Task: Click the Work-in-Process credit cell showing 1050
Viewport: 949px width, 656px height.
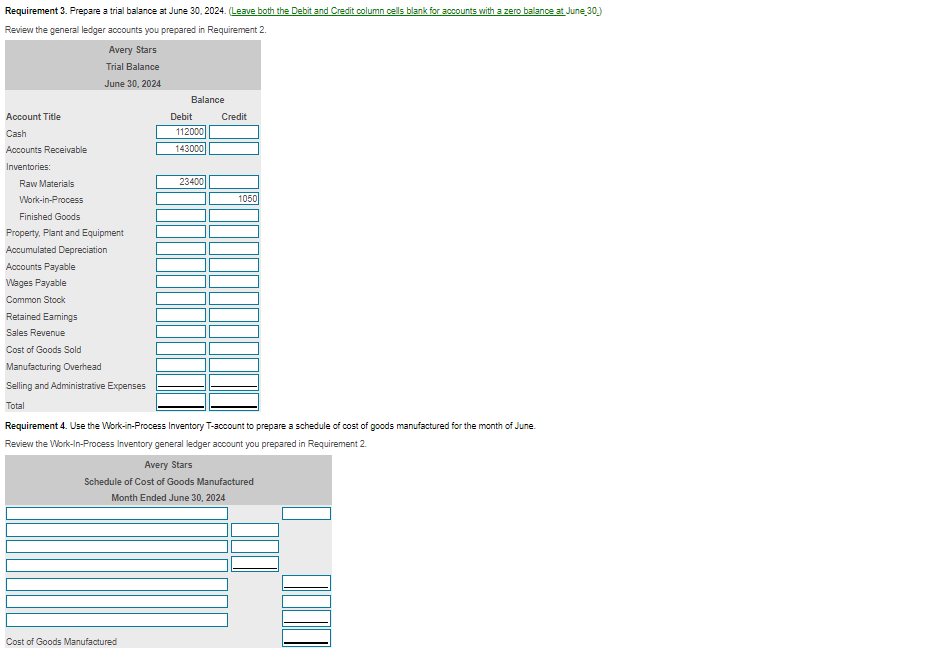Action: pyautogui.click(x=234, y=198)
